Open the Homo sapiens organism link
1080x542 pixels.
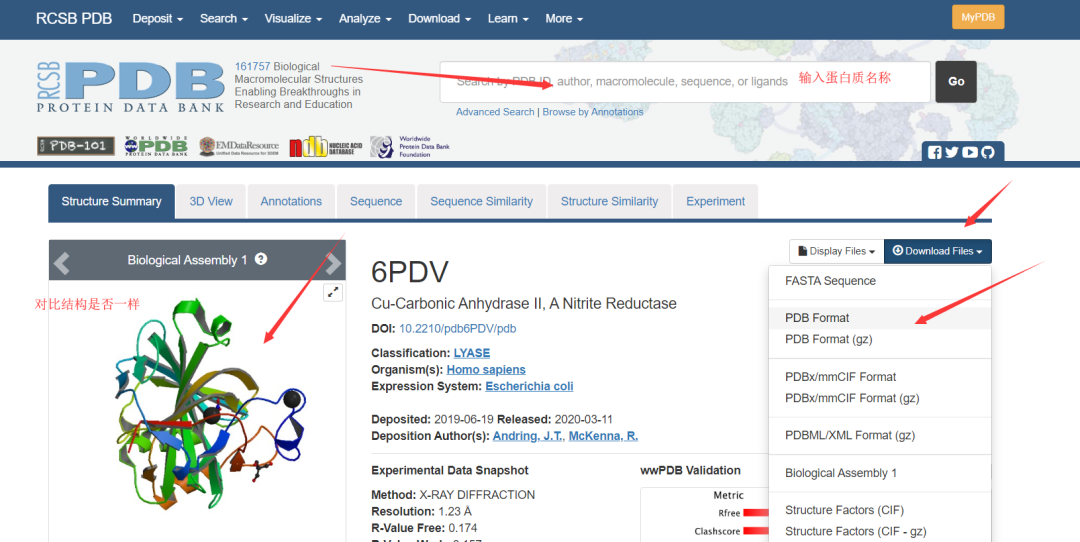point(486,370)
